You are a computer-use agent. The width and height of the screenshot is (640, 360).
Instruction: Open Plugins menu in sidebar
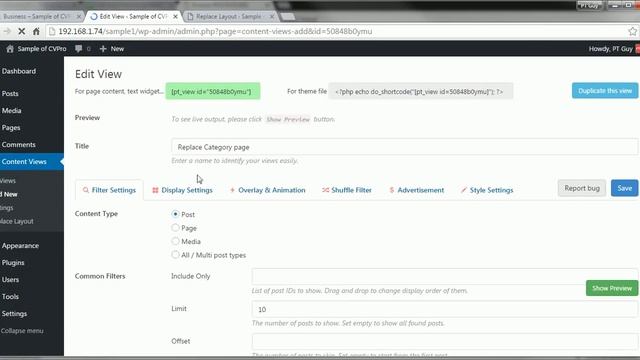click(13, 262)
